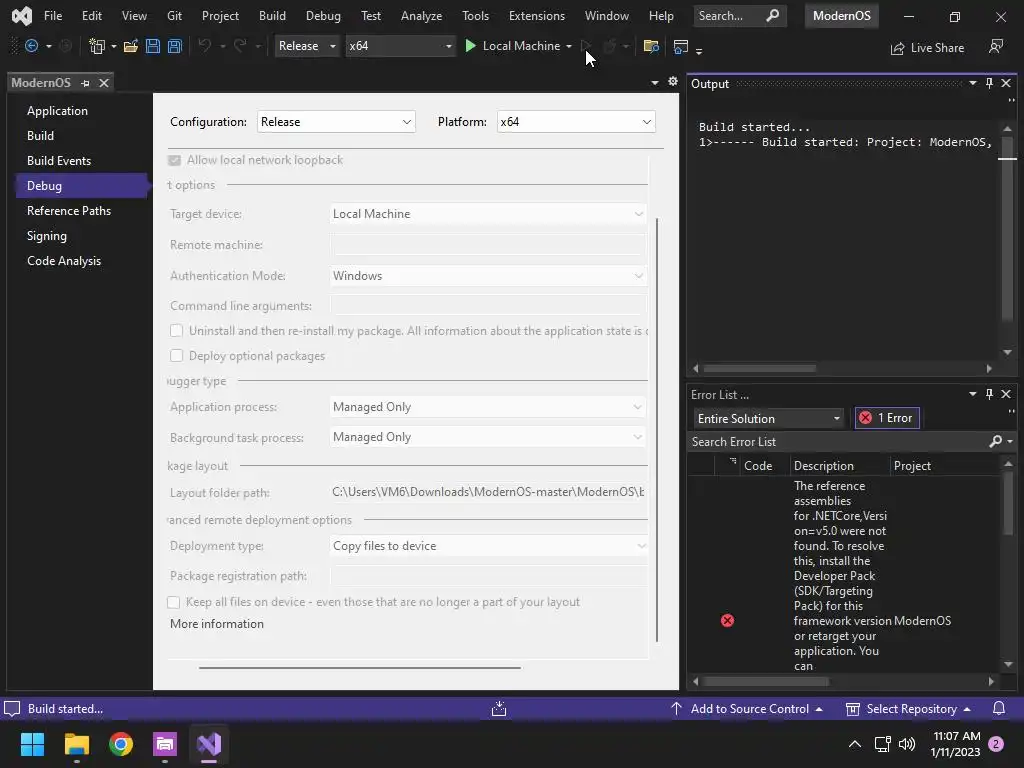
Task: Toggle Deploy optional packages checkbox
Action: [x=176, y=355]
